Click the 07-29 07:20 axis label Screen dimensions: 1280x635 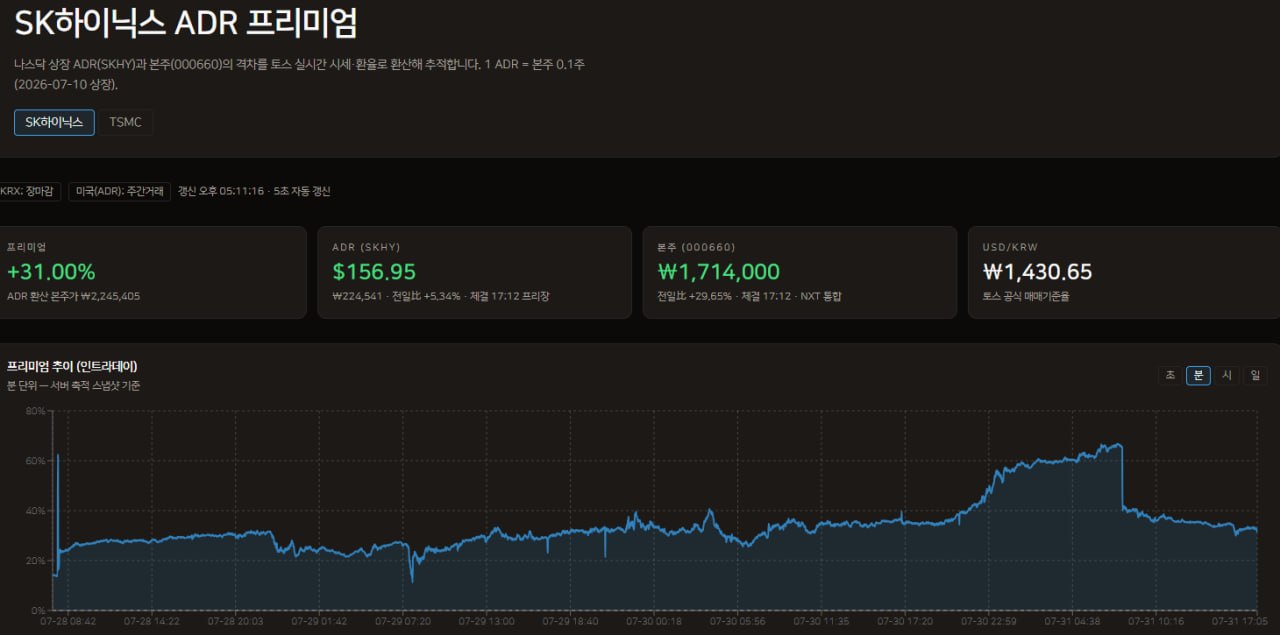click(403, 621)
